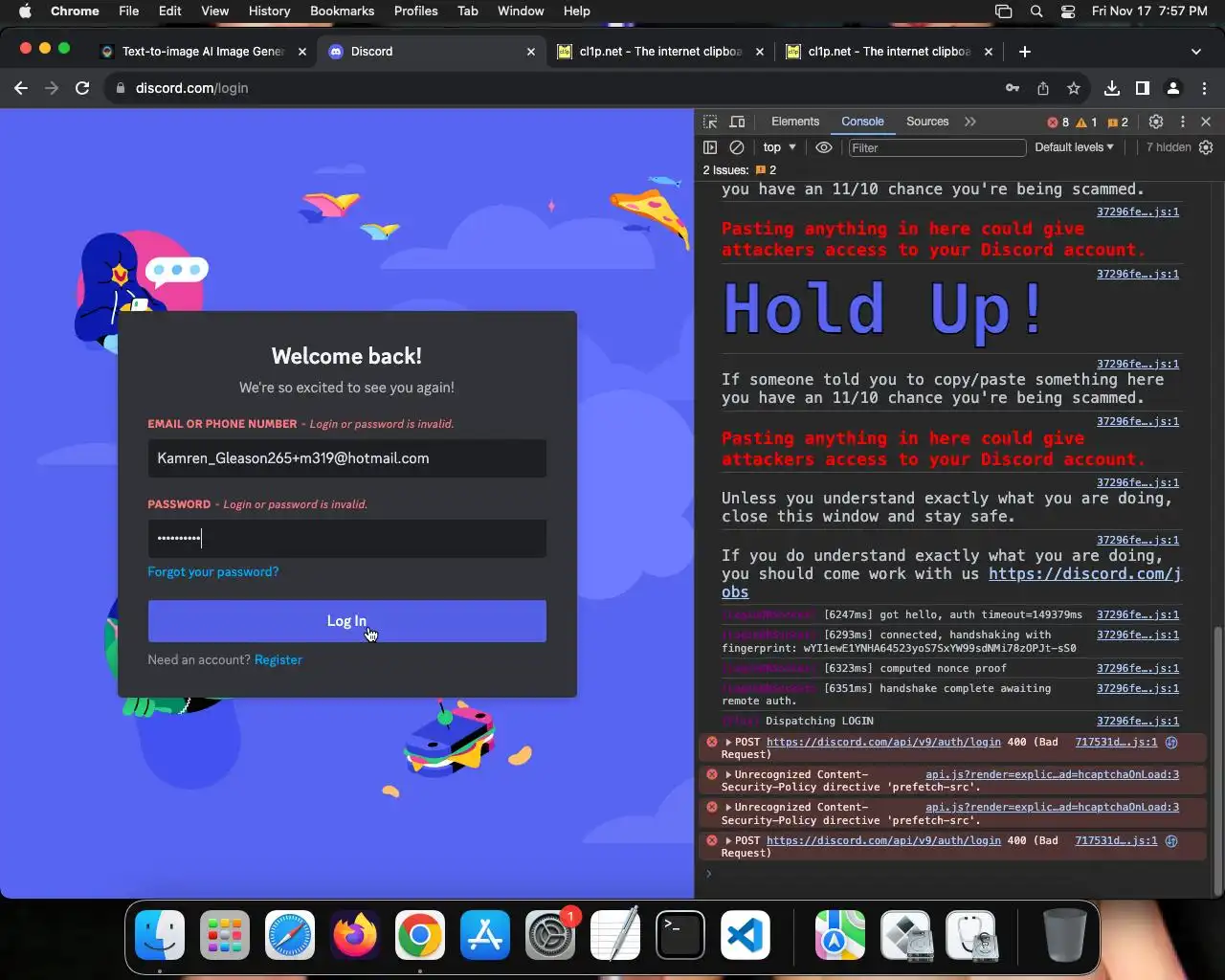Viewport: 1225px width, 980px height.
Task: Switch to the first cl1p.net tab
Action: 660,52
